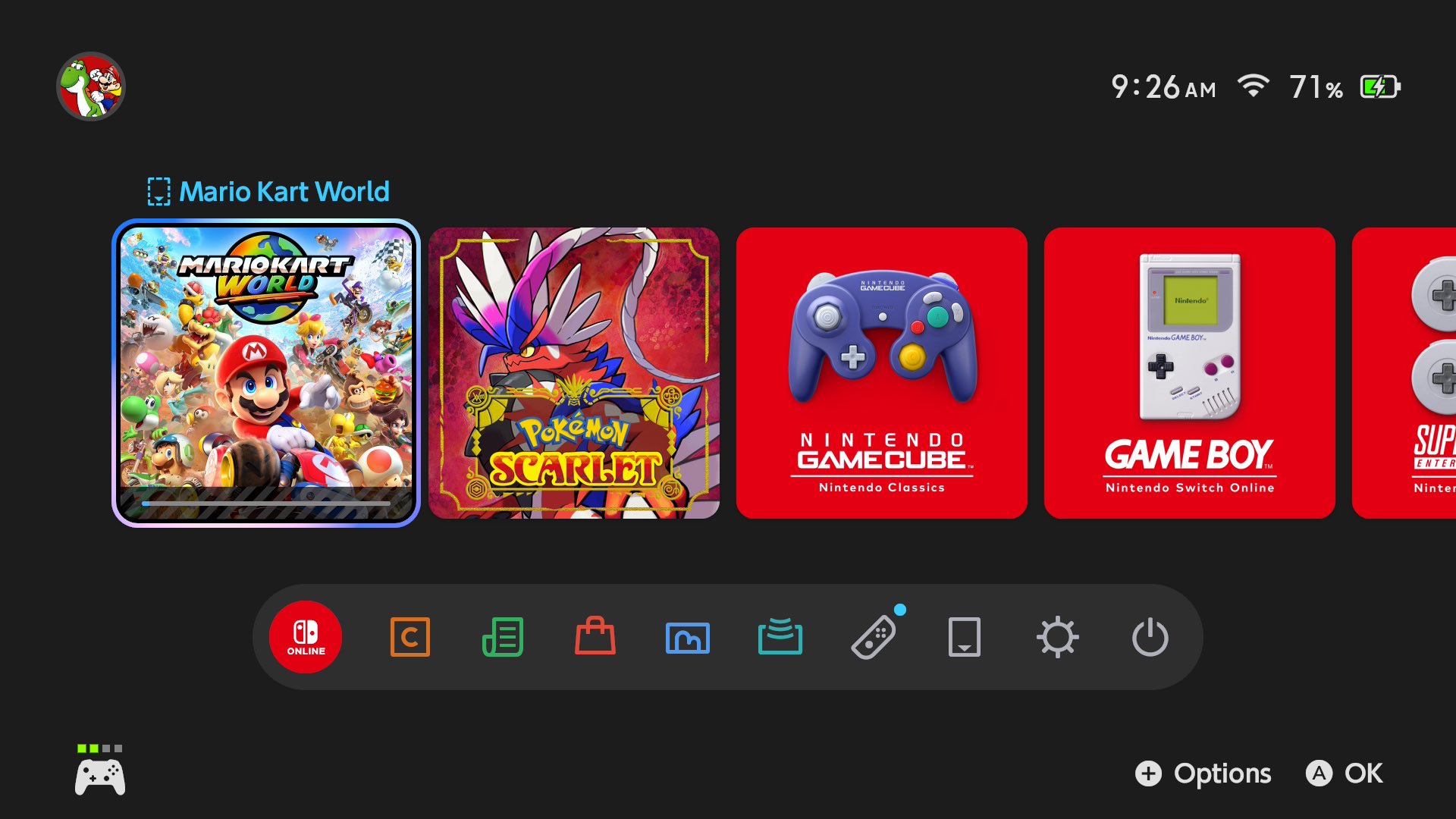Open Controllers icon with blue dot
Viewport: 1456px width, 819px height.
(x=874, y=637)
